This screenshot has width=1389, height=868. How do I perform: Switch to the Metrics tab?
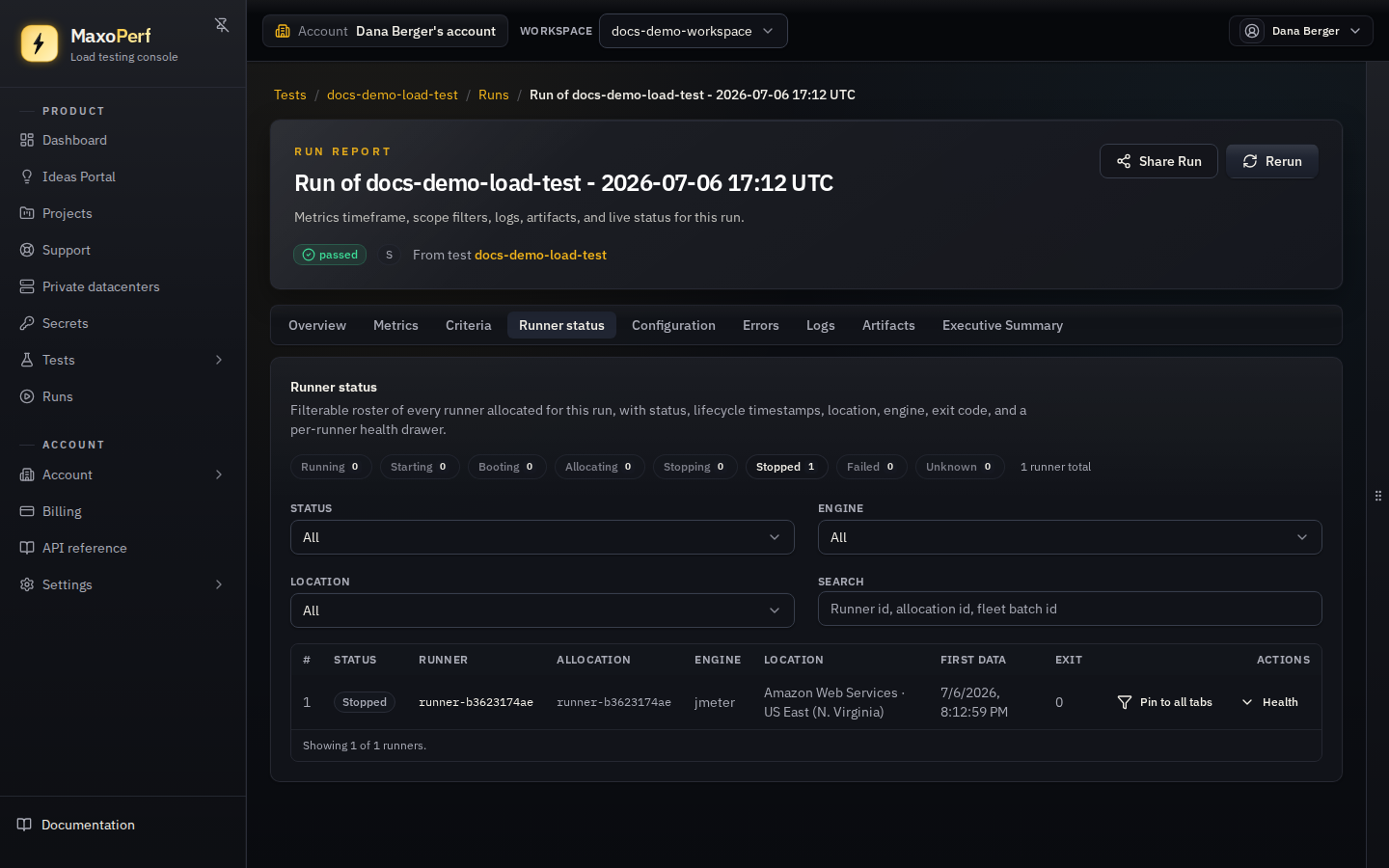click(x=395, y=325)
